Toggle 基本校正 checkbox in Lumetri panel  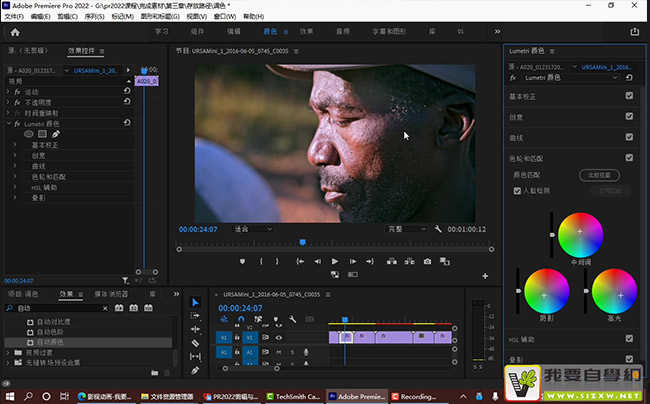pos(629,96)
